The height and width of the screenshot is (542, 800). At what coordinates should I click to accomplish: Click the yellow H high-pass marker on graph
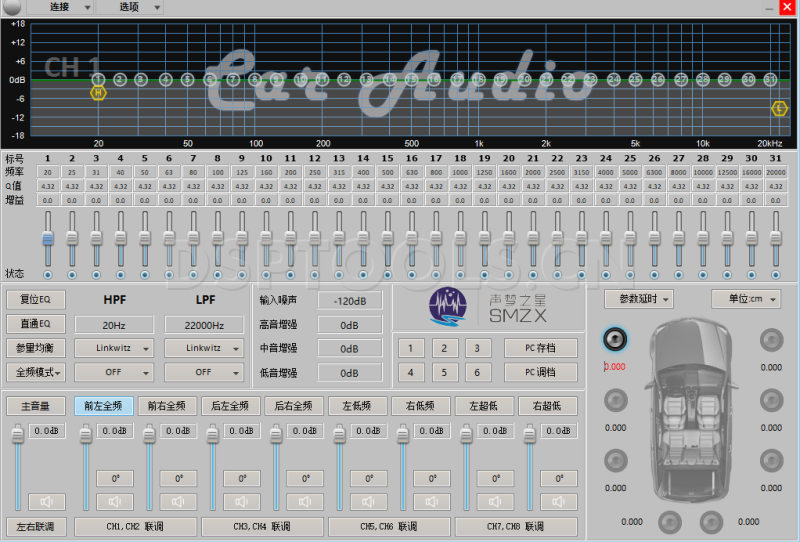98,93
